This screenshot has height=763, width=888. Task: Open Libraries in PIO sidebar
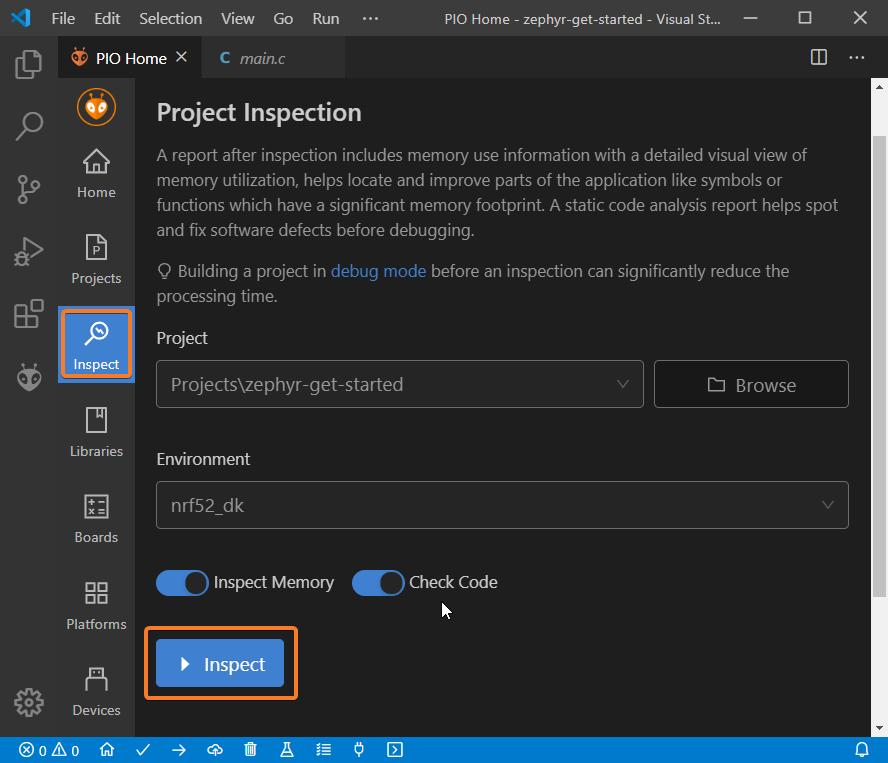pyautogui.click(x=96, y=432)
